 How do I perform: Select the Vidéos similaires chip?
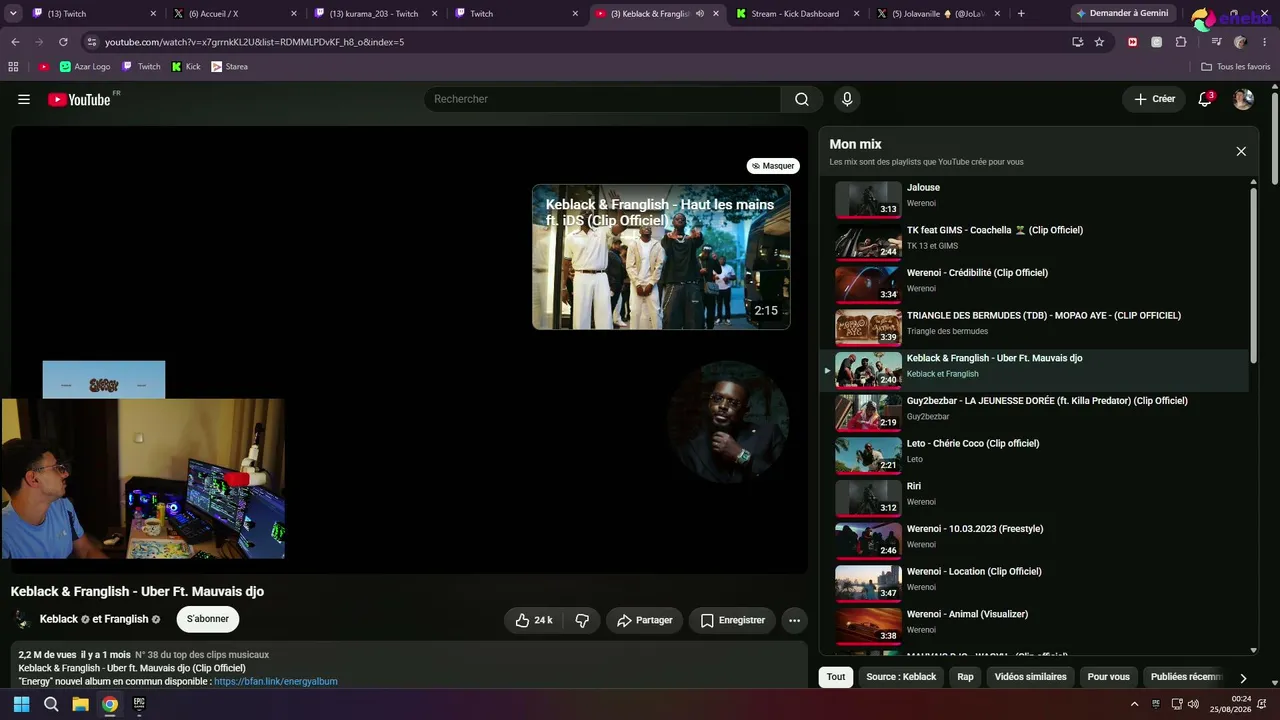[x=1030, y=677]
